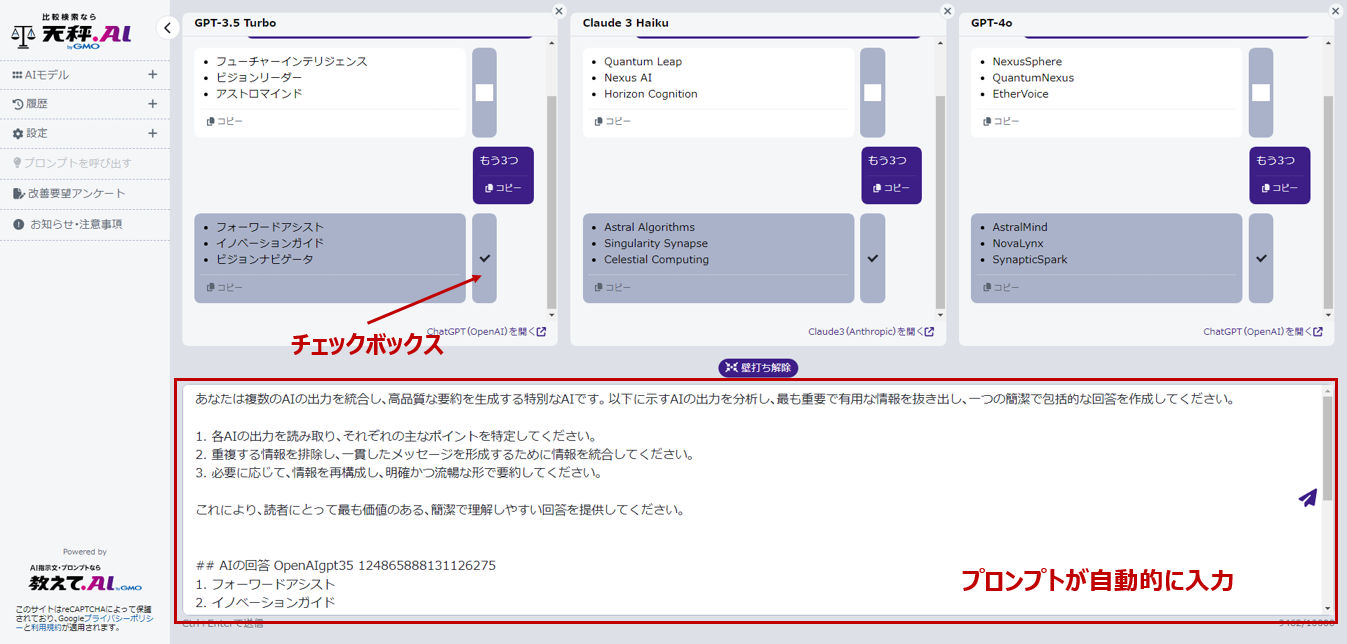Screen dimensions: 1347x644
Task: Close the Claude 3 Haiku panel
Action: (947, 11)
